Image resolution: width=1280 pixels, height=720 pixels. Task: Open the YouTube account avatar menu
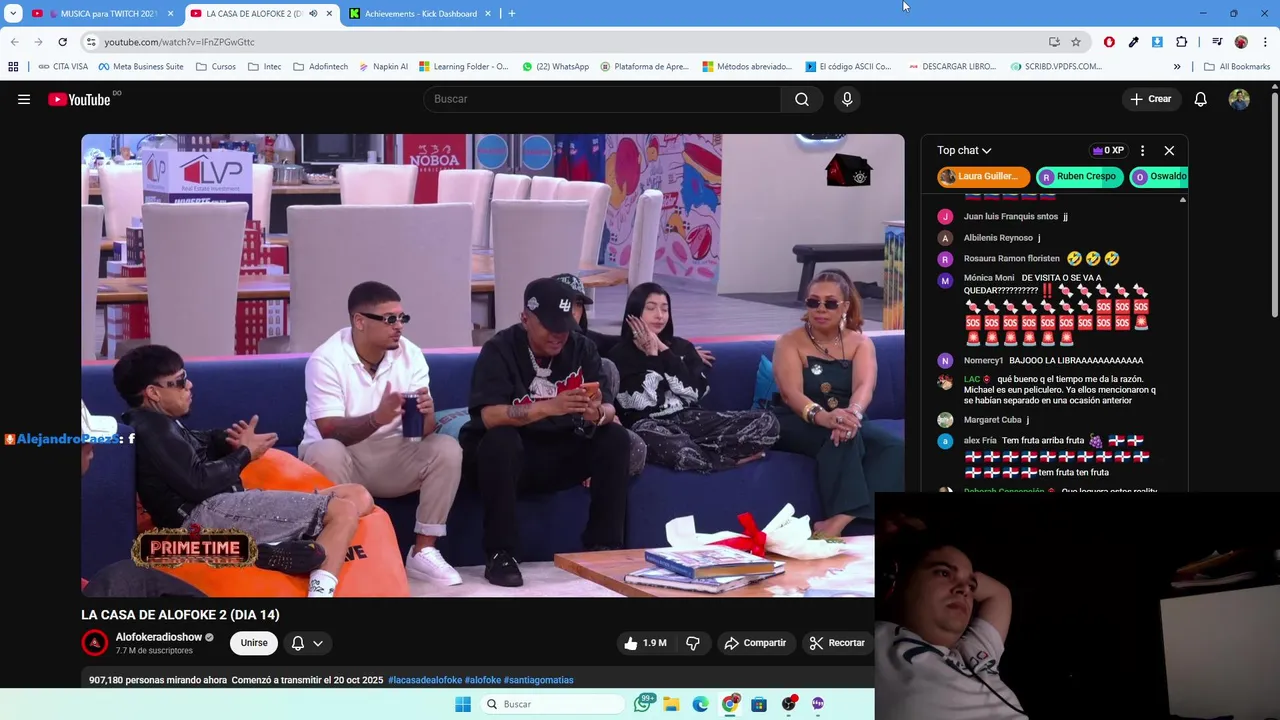[x=1239, y=99]
